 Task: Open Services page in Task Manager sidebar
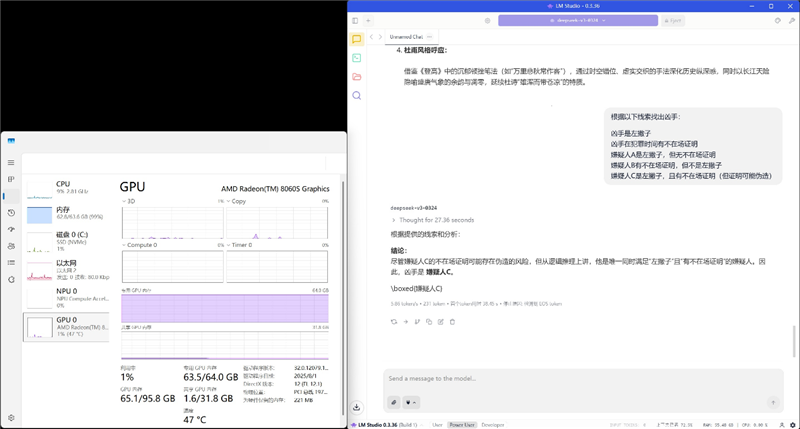(x=11, y=280)
